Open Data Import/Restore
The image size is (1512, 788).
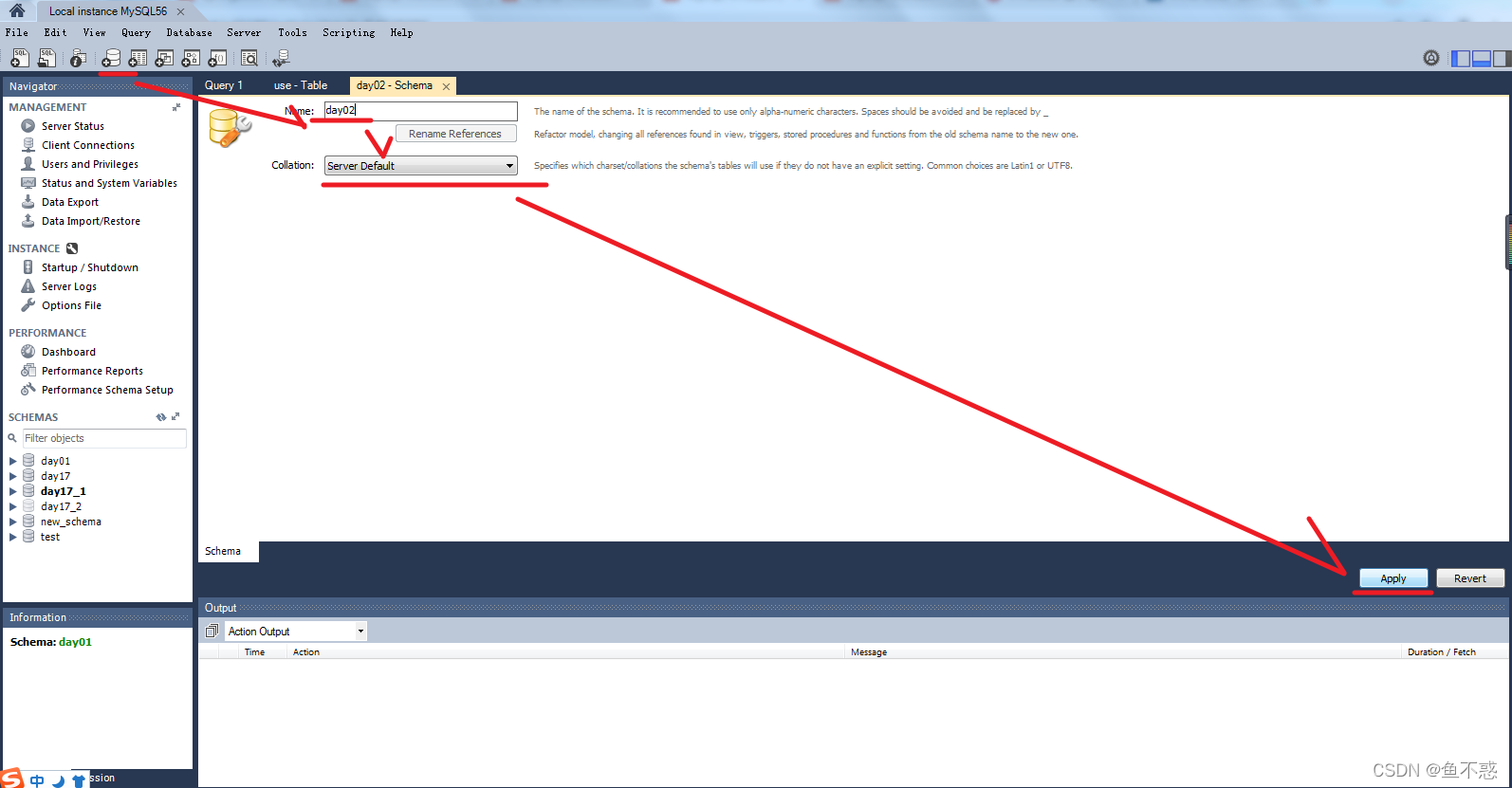(x=91, y=221)
